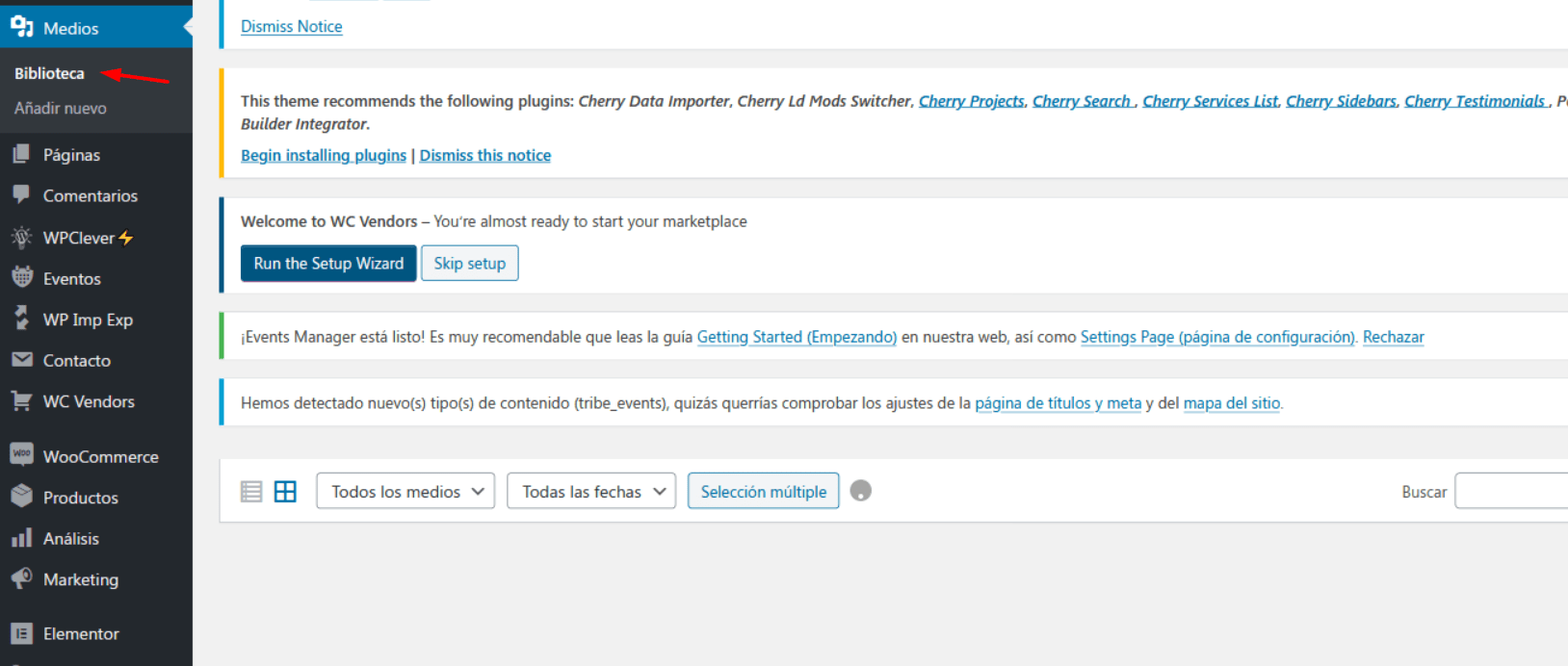
Task: Open the Todas las fechas dropdown
Action: [591, 491]
